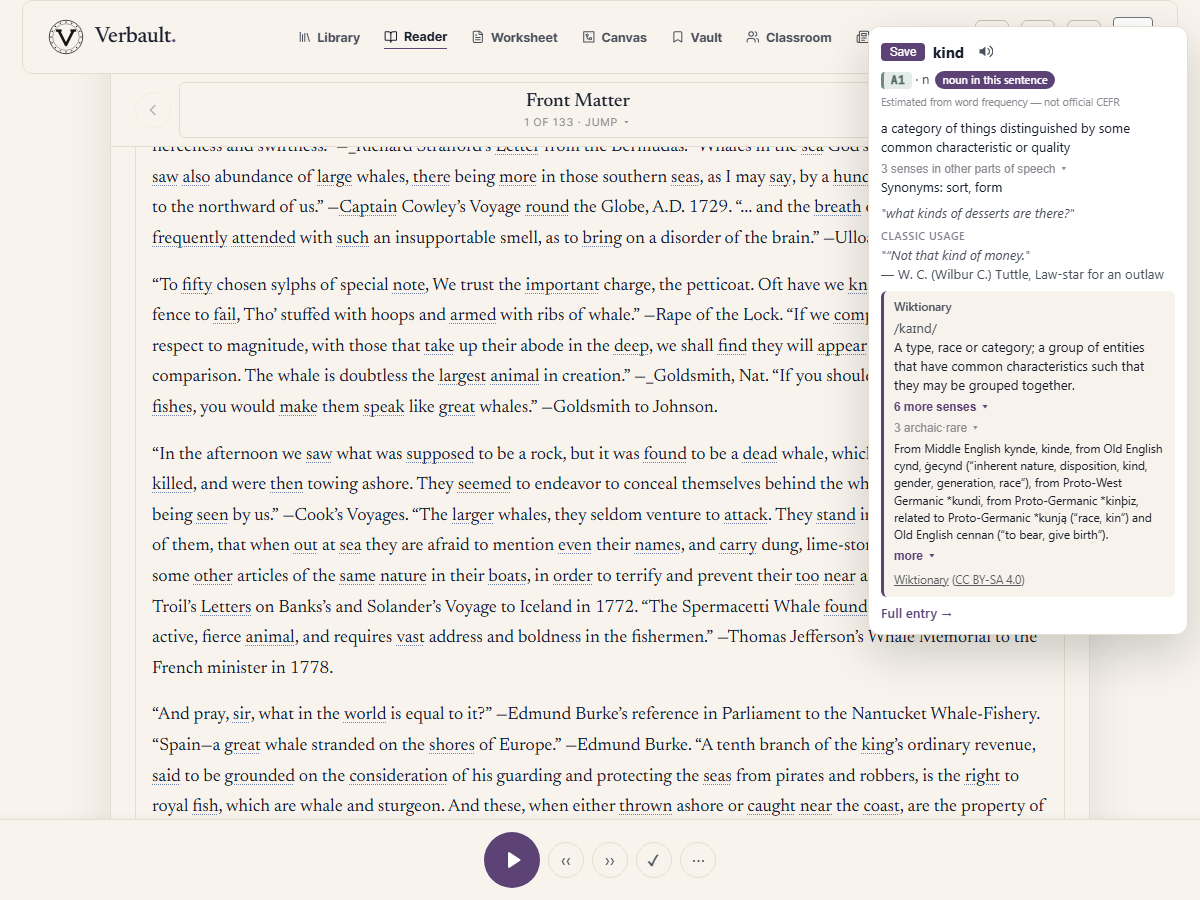Click the 'noun in this sentence' pill
Screen dimensions: 1200x900
995,80
